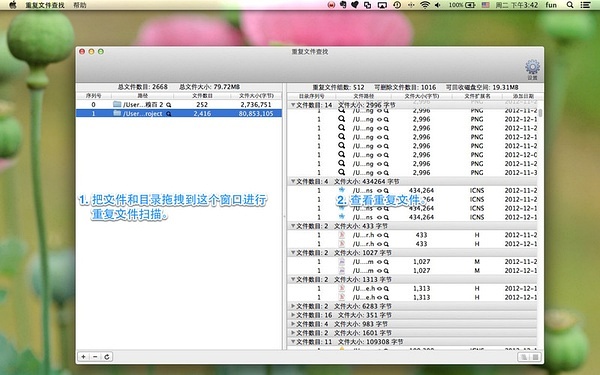Sort folder list by 序列号 column
The height and width of the screenshot is (375, 600).
pos(93,96)
